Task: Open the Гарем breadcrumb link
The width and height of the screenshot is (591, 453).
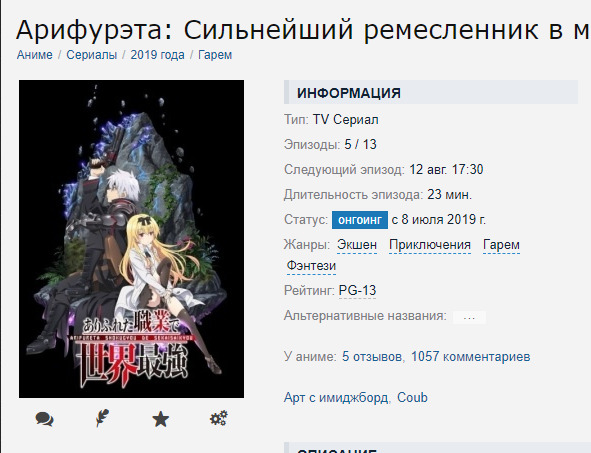Action: (215, 55)
